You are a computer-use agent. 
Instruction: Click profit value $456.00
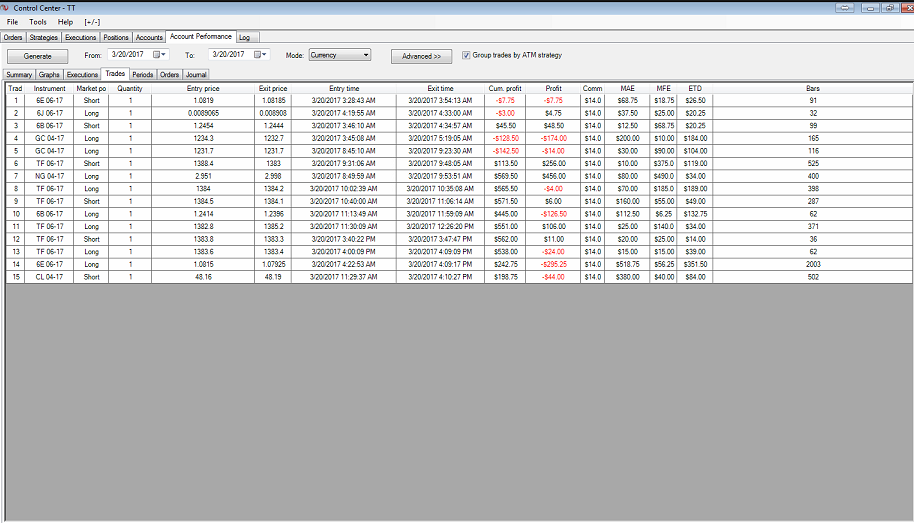[x=553, y=176]
